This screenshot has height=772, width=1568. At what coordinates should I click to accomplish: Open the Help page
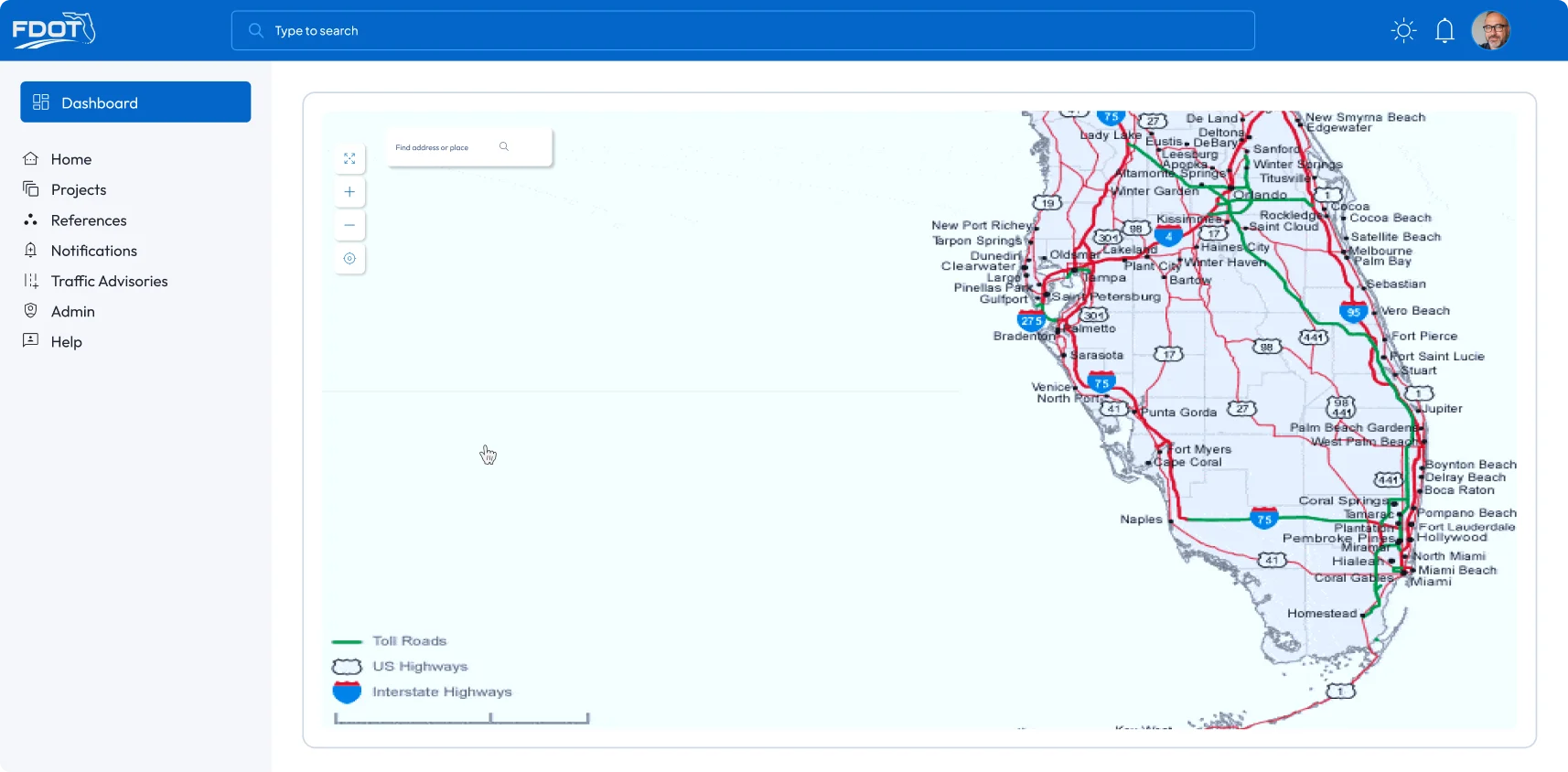66,342
